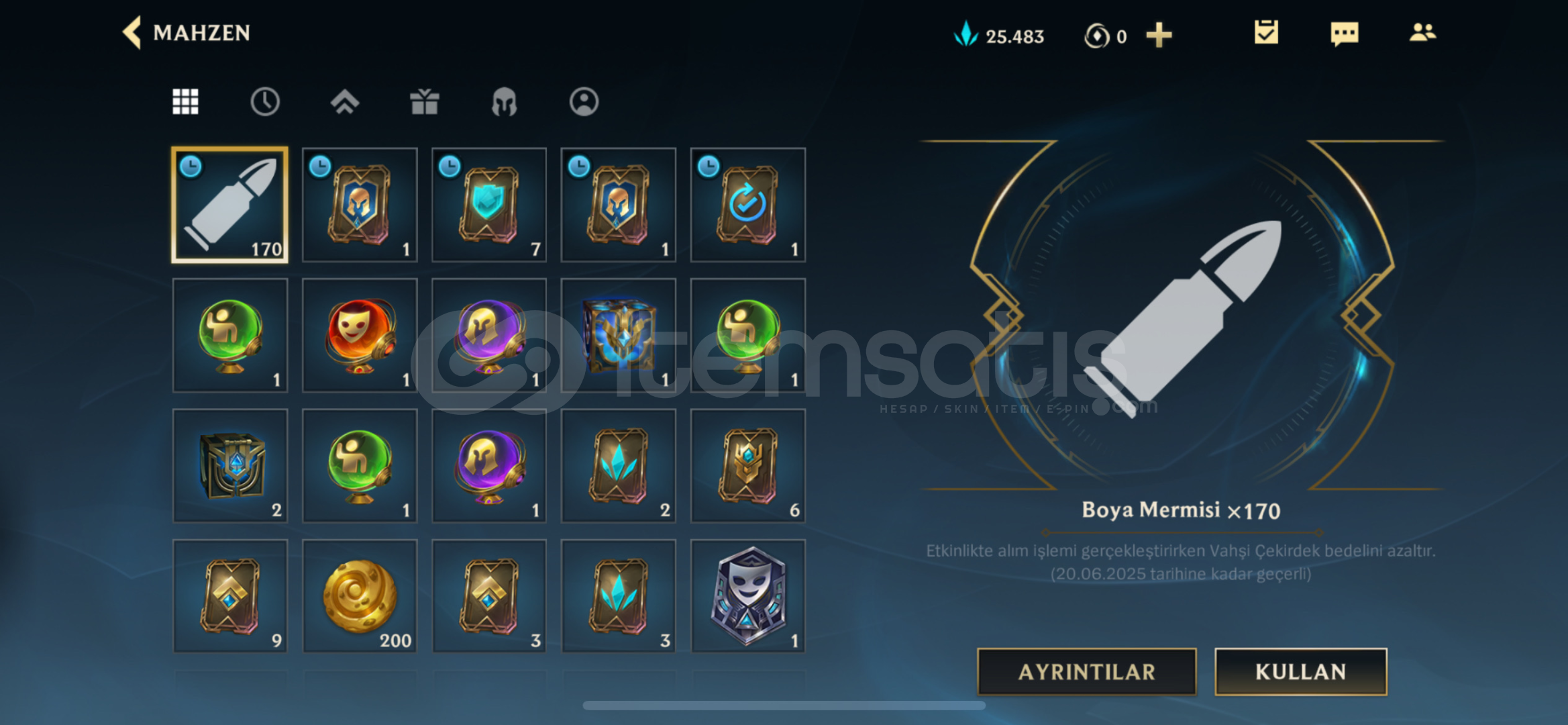The image size is (1568, 725).
Task: Open the friends list icon
Action: 1422,32
